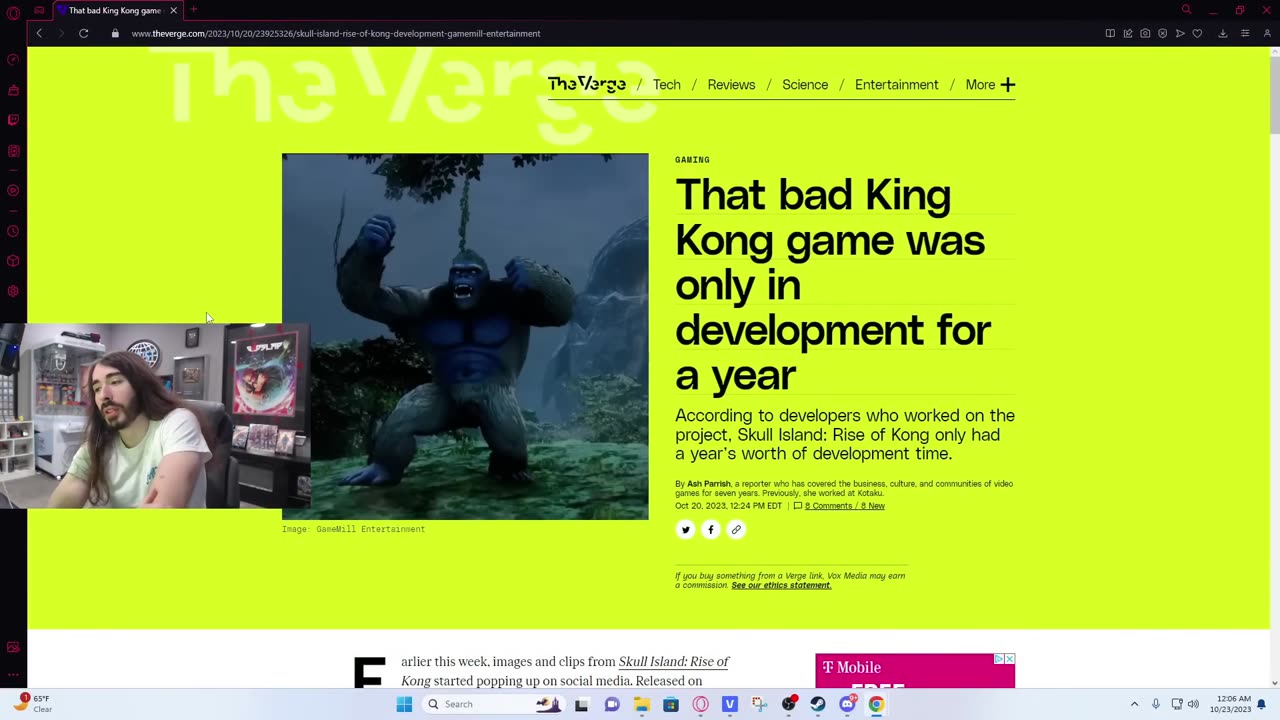Share the article on Facebook

[x=710, y=530]
